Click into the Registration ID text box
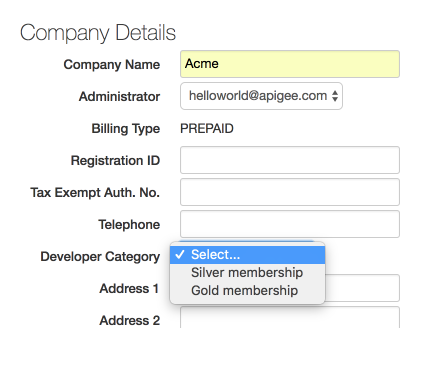427x367 pixels. 290,160
